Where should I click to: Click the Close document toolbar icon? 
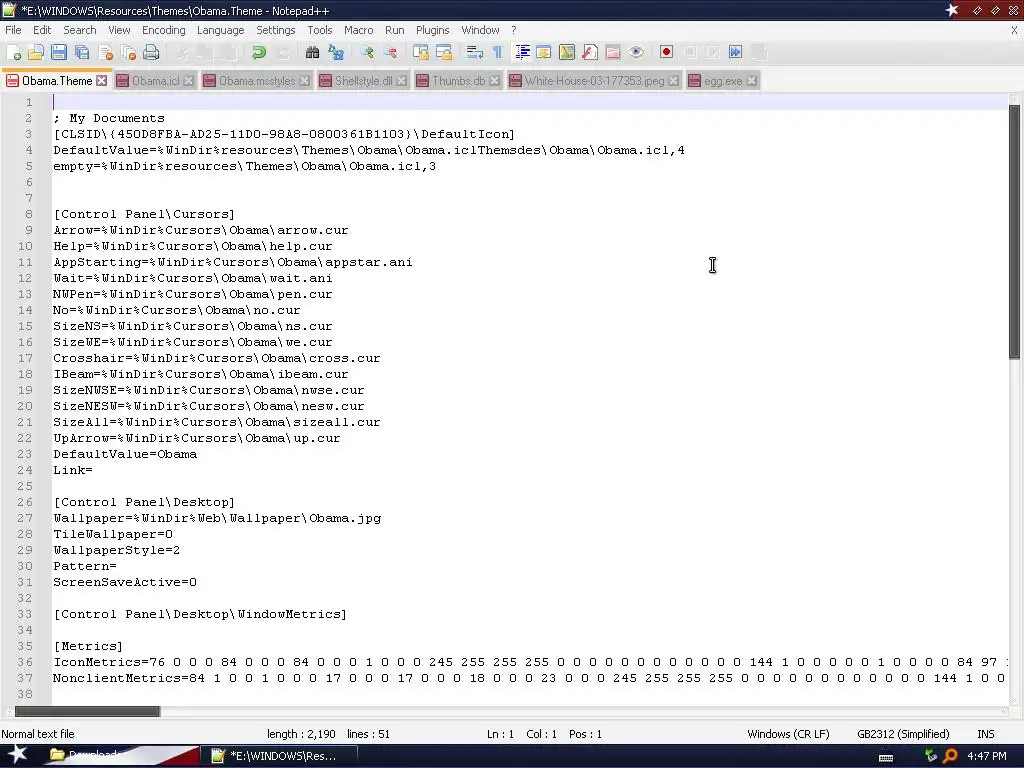[x=105, y=53]
